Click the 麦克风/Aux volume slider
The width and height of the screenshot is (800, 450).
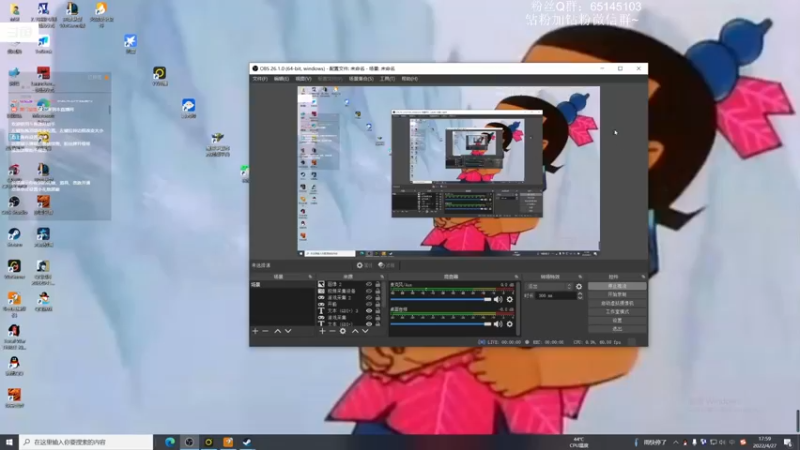pyautogui.click(x=441, y=299)
